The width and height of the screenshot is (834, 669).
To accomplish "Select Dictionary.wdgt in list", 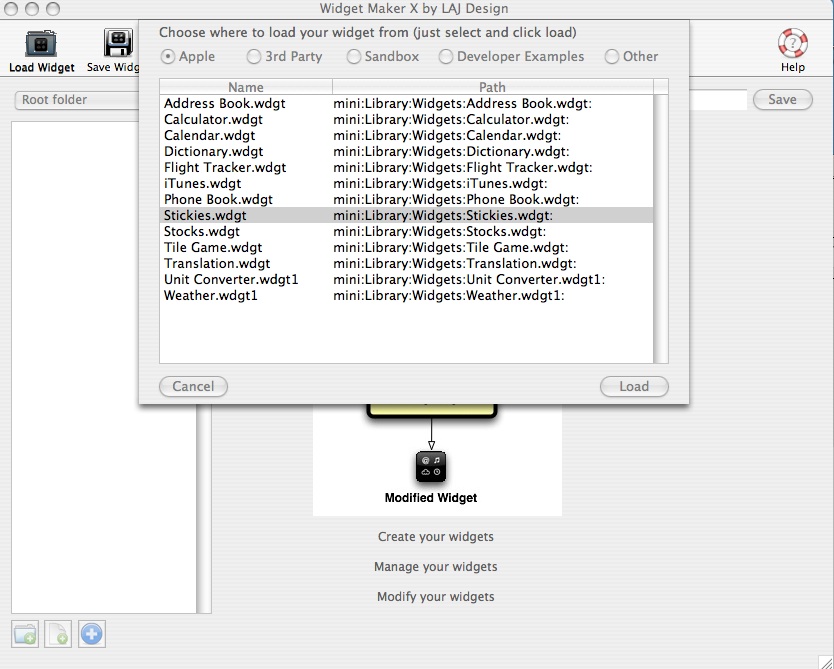I will [406, 151].
